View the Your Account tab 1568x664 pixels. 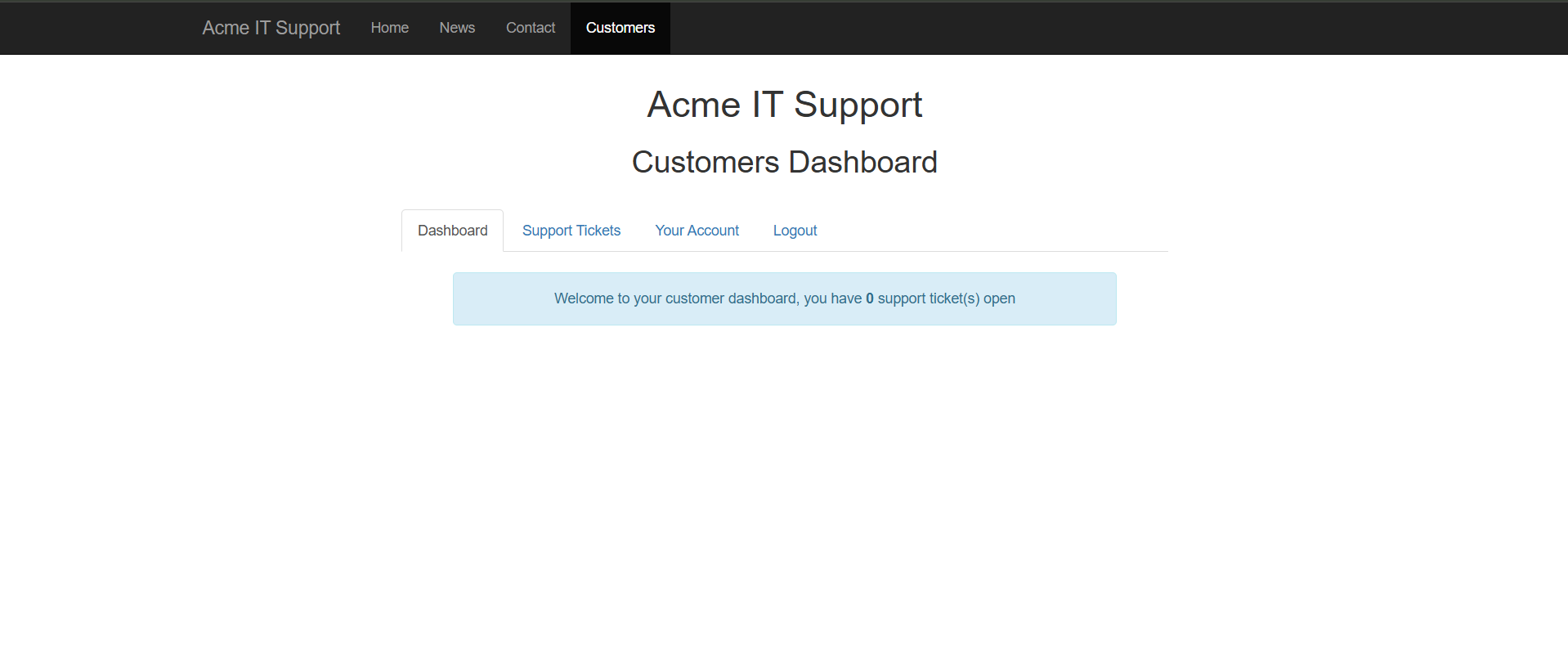697,231
